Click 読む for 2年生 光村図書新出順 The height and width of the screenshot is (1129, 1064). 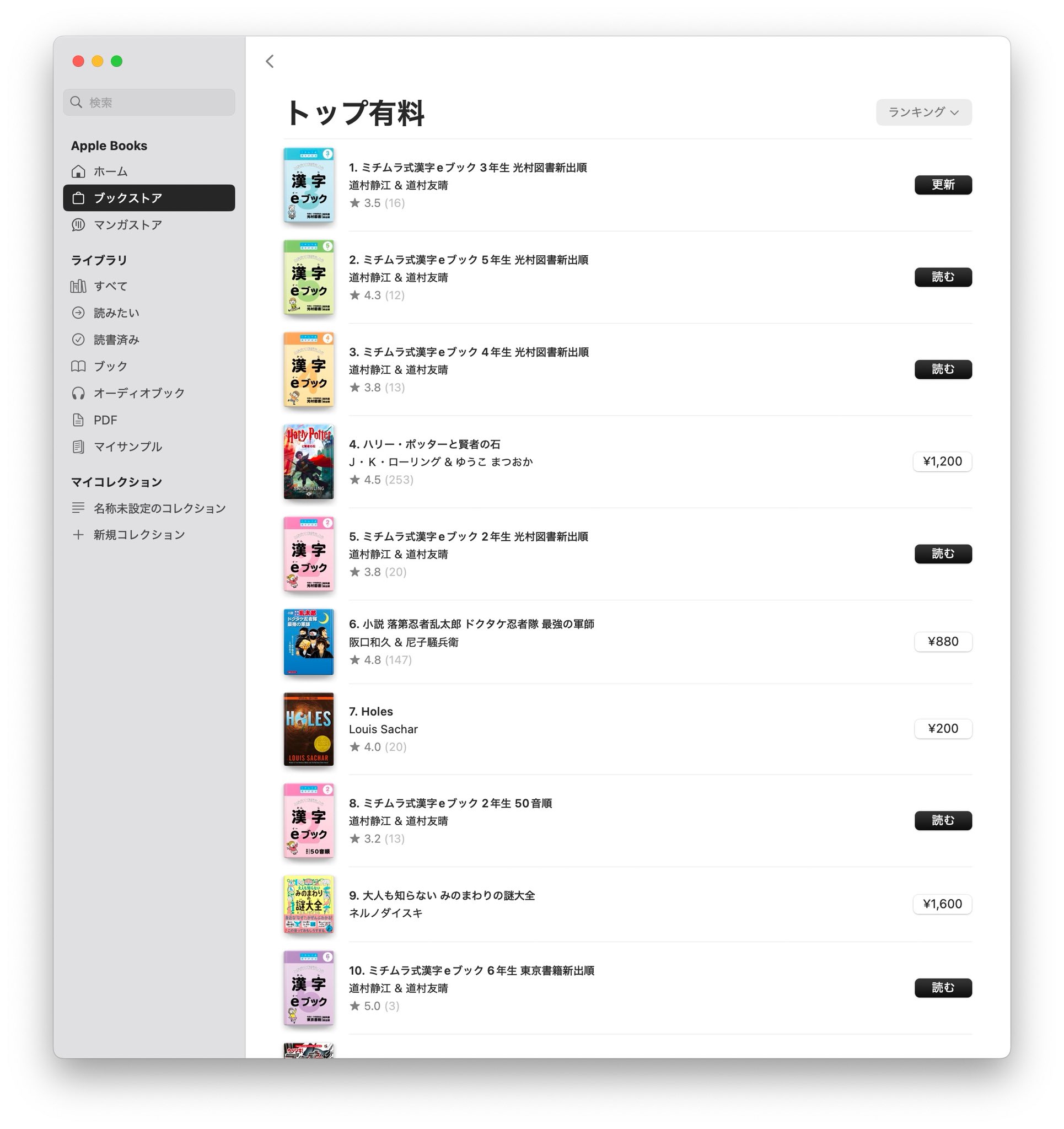tap(942, 554)
